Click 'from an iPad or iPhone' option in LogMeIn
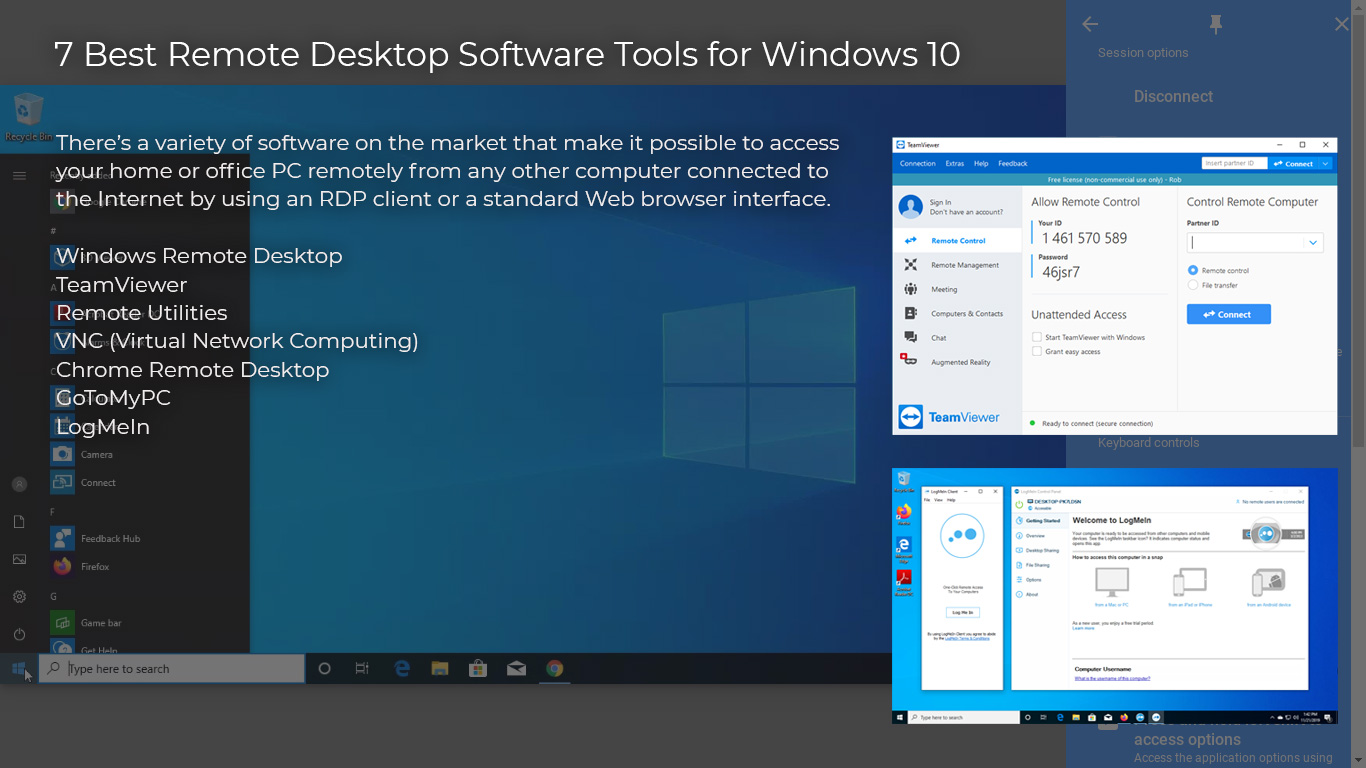1366x768 pixels. [x=1190, y=587]
